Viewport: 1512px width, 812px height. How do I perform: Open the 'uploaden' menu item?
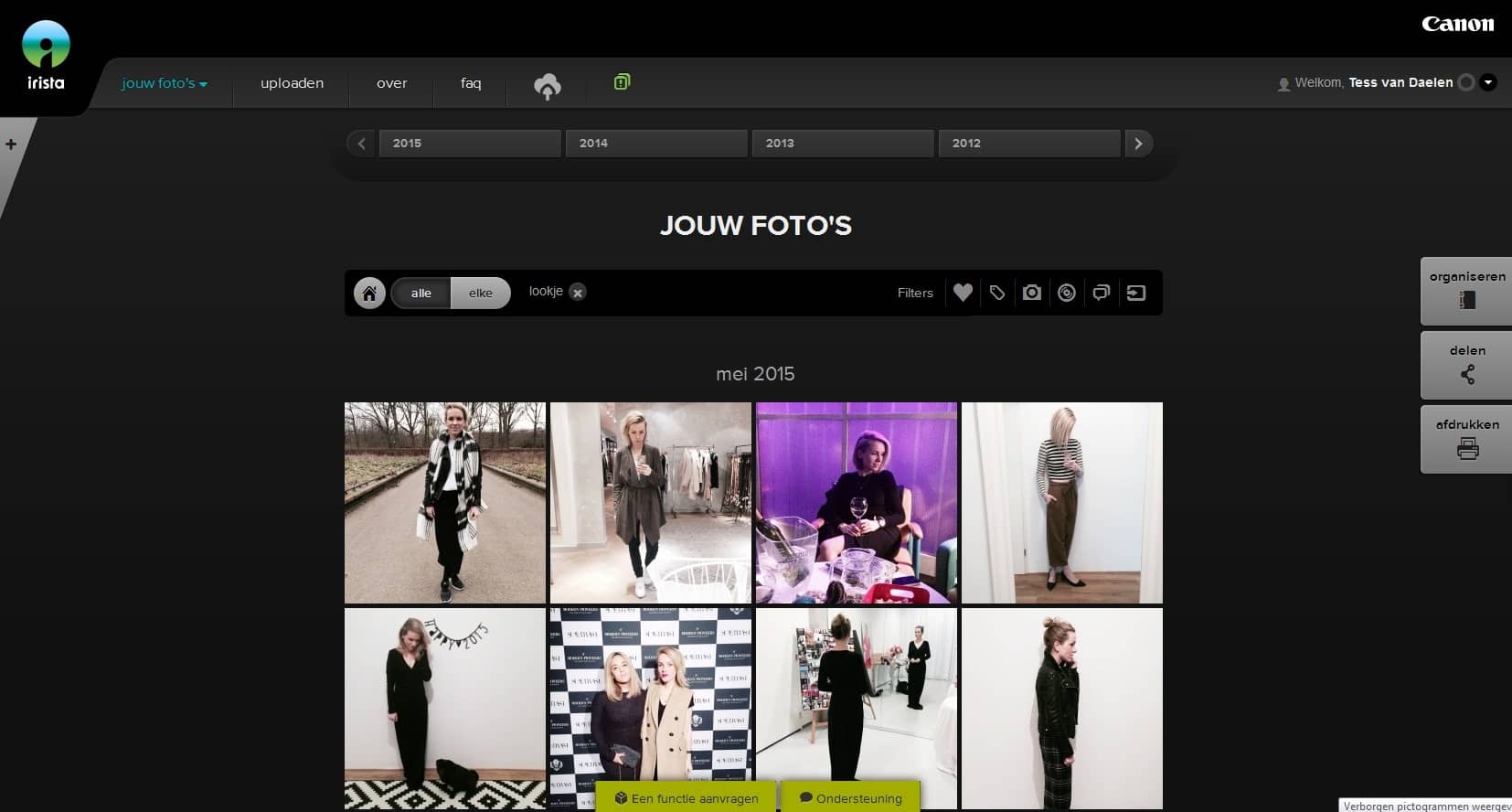click(x=292, y=83)
